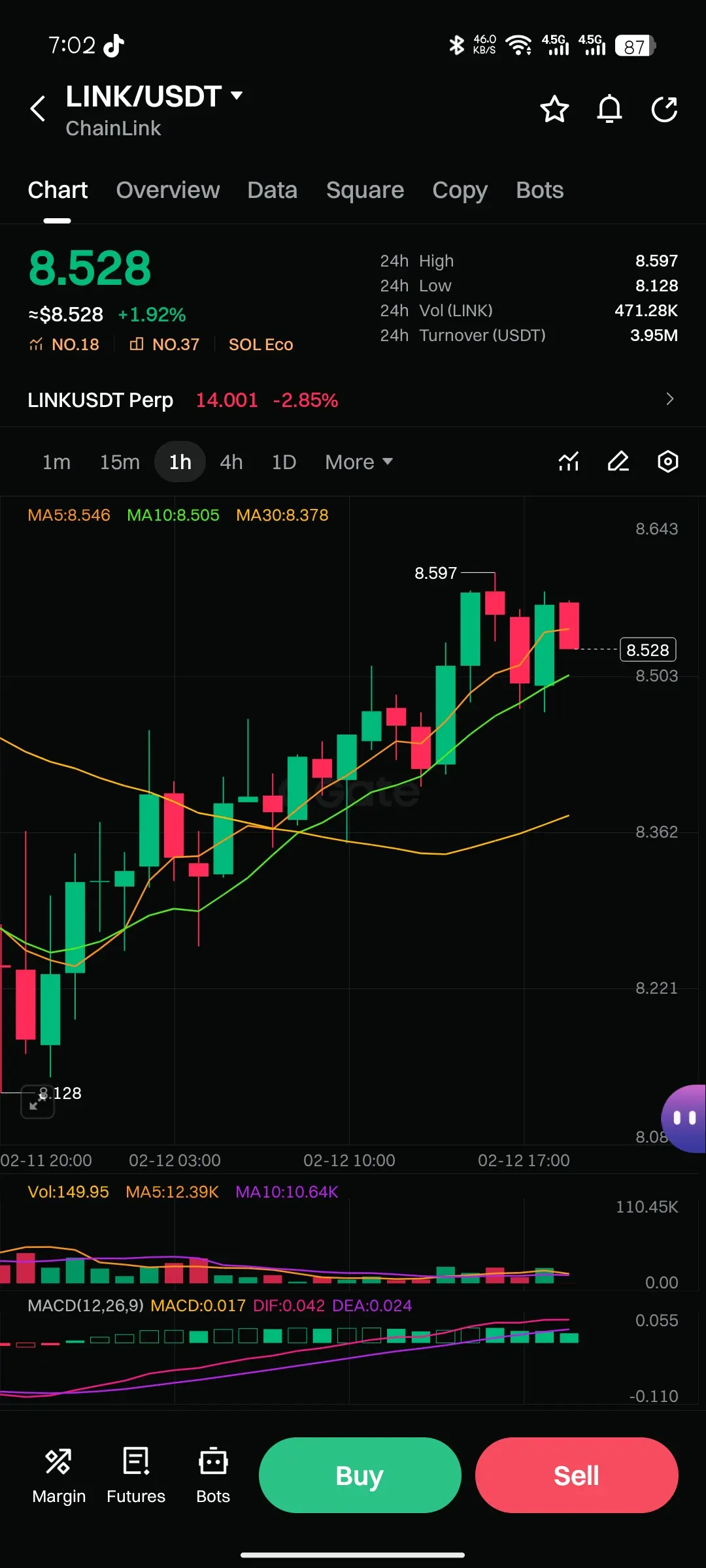Image resolution: width=706 pixels, height=1568 pixels.
Task: Select the 1m timeframe
Action: tap(56, 462)
